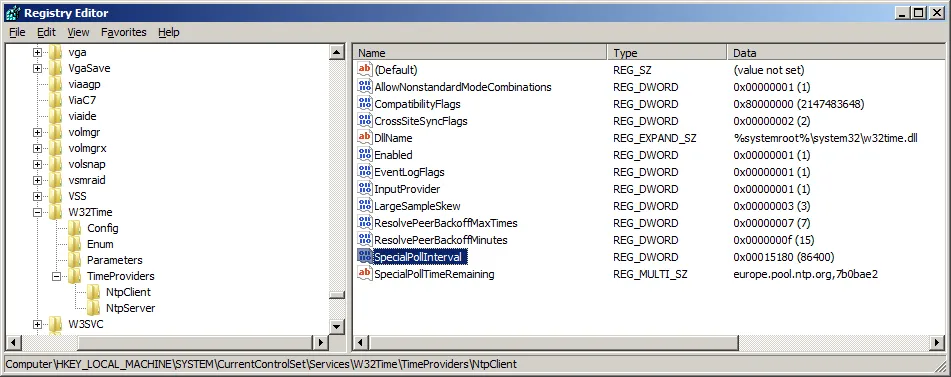The width and height of the screenshot is (951, 377).
Task: Click the viaide folder icon
Action: 55,116
